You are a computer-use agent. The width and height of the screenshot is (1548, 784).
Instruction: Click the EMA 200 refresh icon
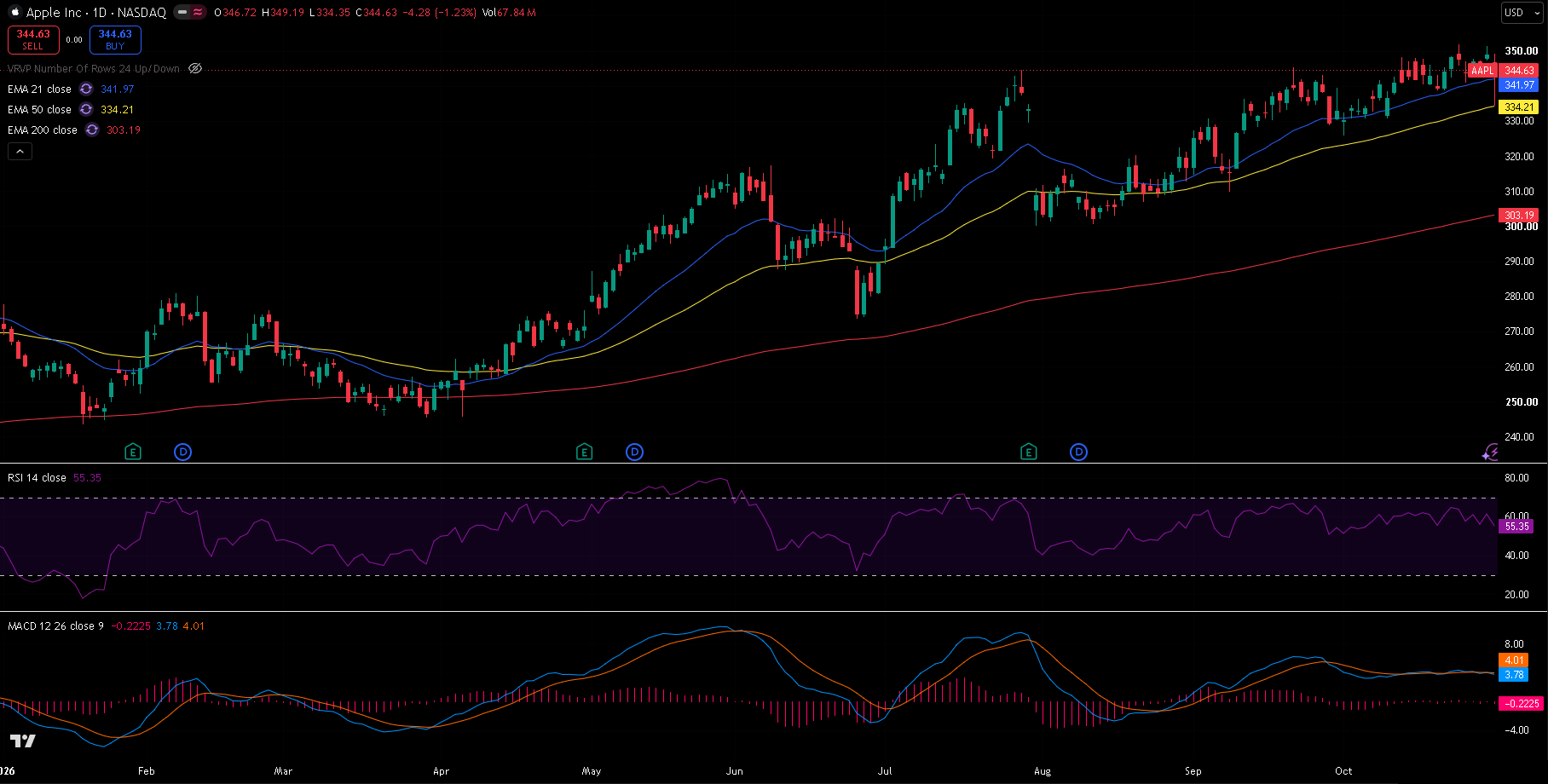tap(92, 130)
